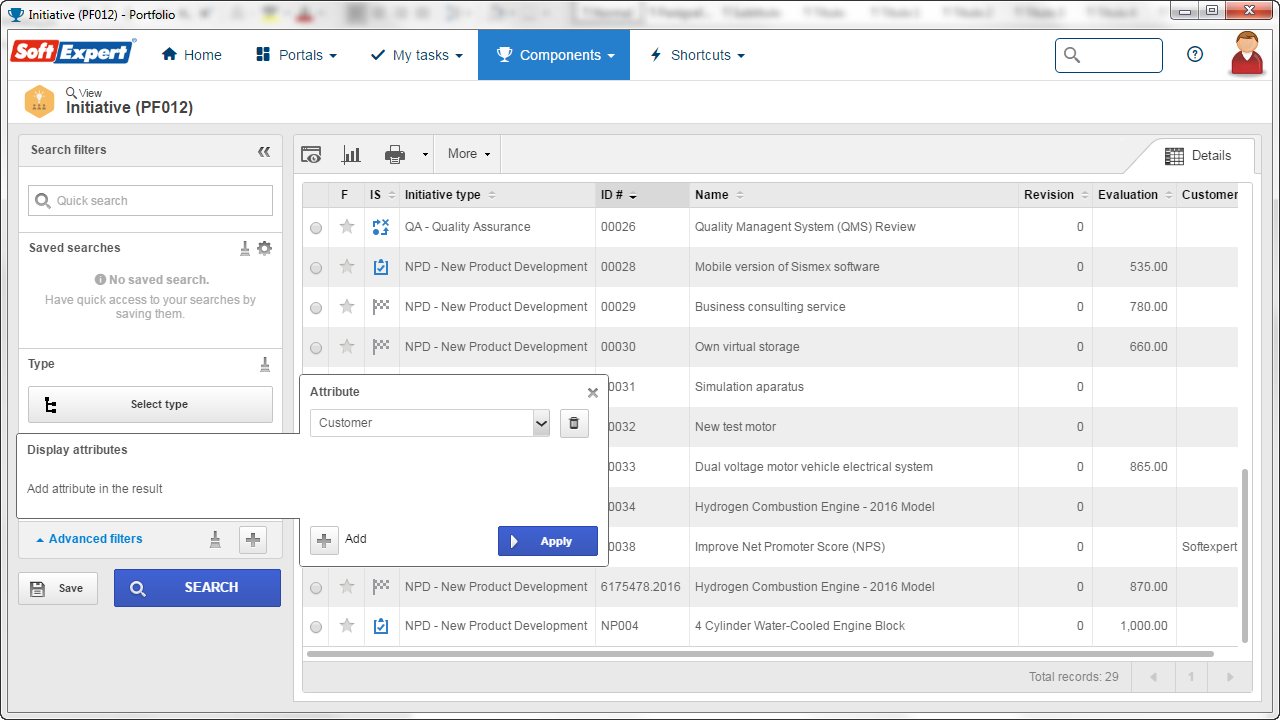Click the vertical scrollbar of grid
The height and width of the screenshot is (720, 1280).
tap(1245, 555)
